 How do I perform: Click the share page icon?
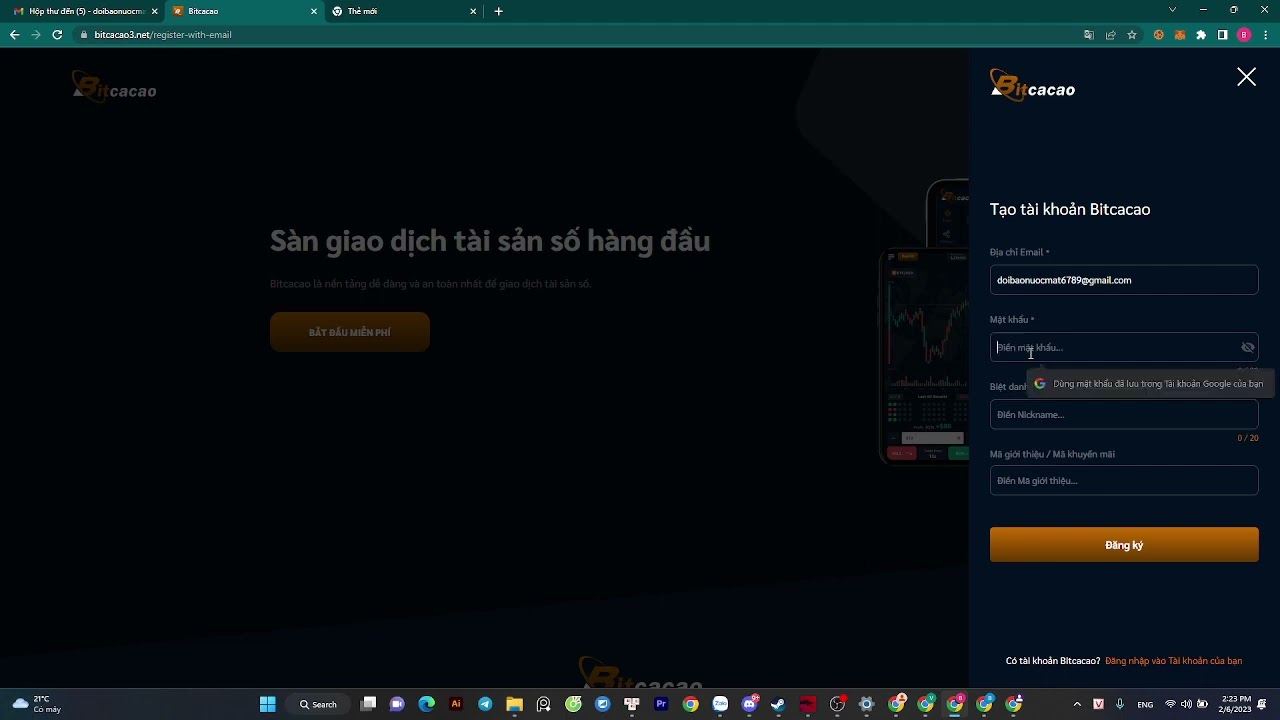tap(1110, 35)
